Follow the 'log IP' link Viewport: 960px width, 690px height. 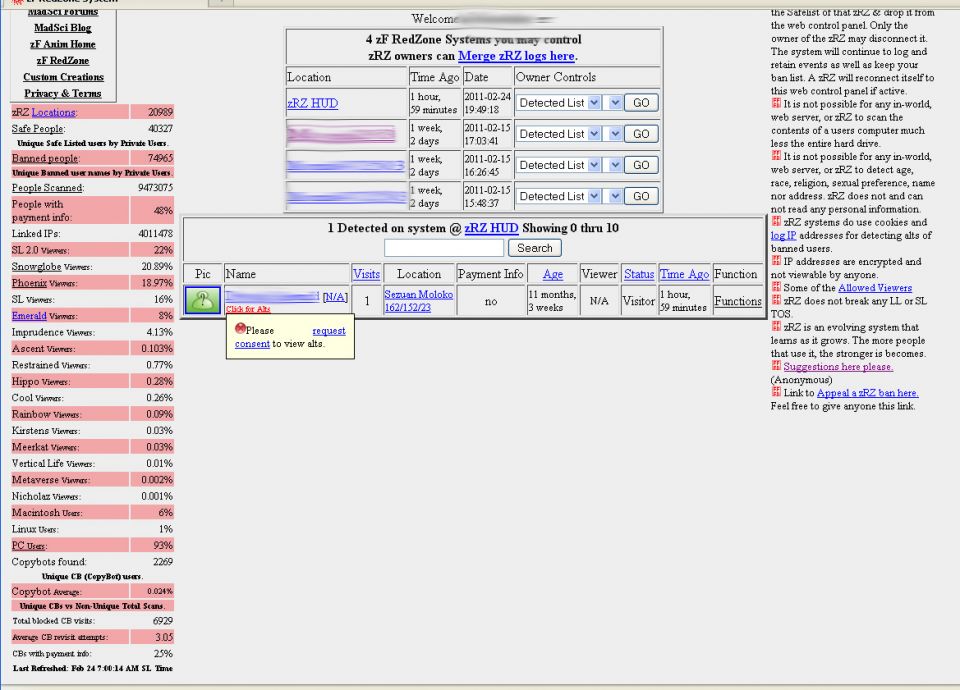point(783,236)
